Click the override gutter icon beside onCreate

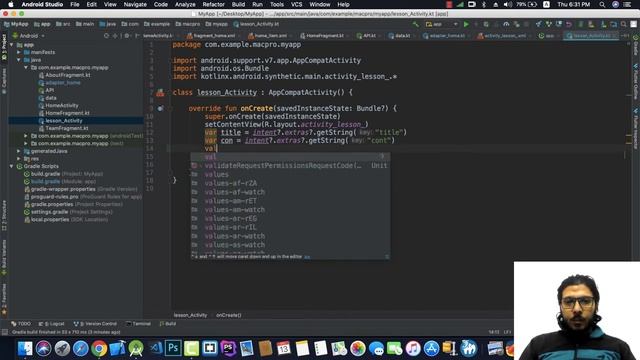click(160, 109)
